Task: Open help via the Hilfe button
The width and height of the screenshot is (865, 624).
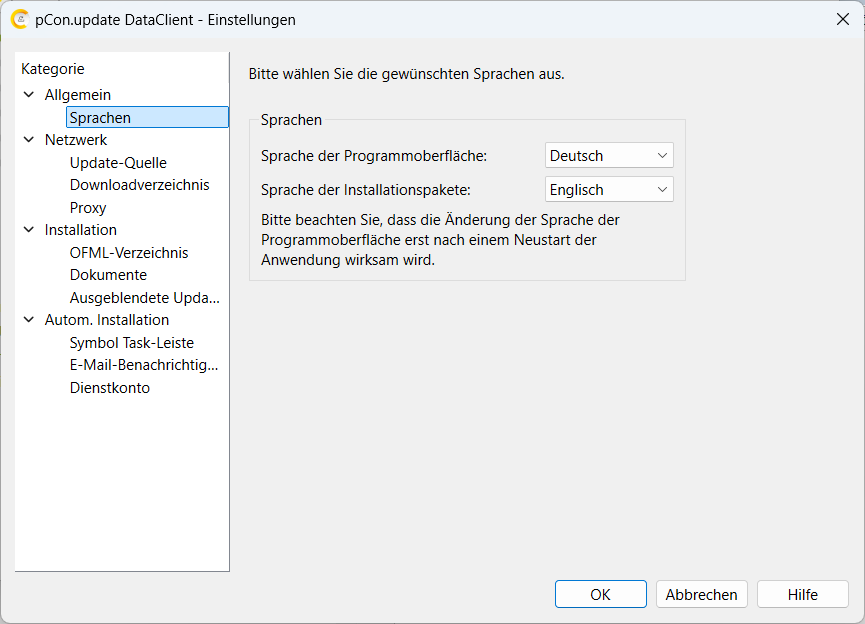Action: pos(803,594)
